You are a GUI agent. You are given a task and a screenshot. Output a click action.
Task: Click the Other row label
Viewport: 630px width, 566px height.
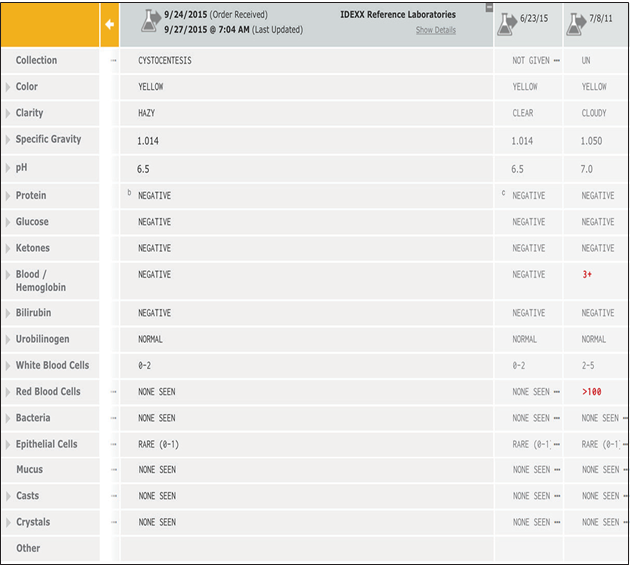28,548
